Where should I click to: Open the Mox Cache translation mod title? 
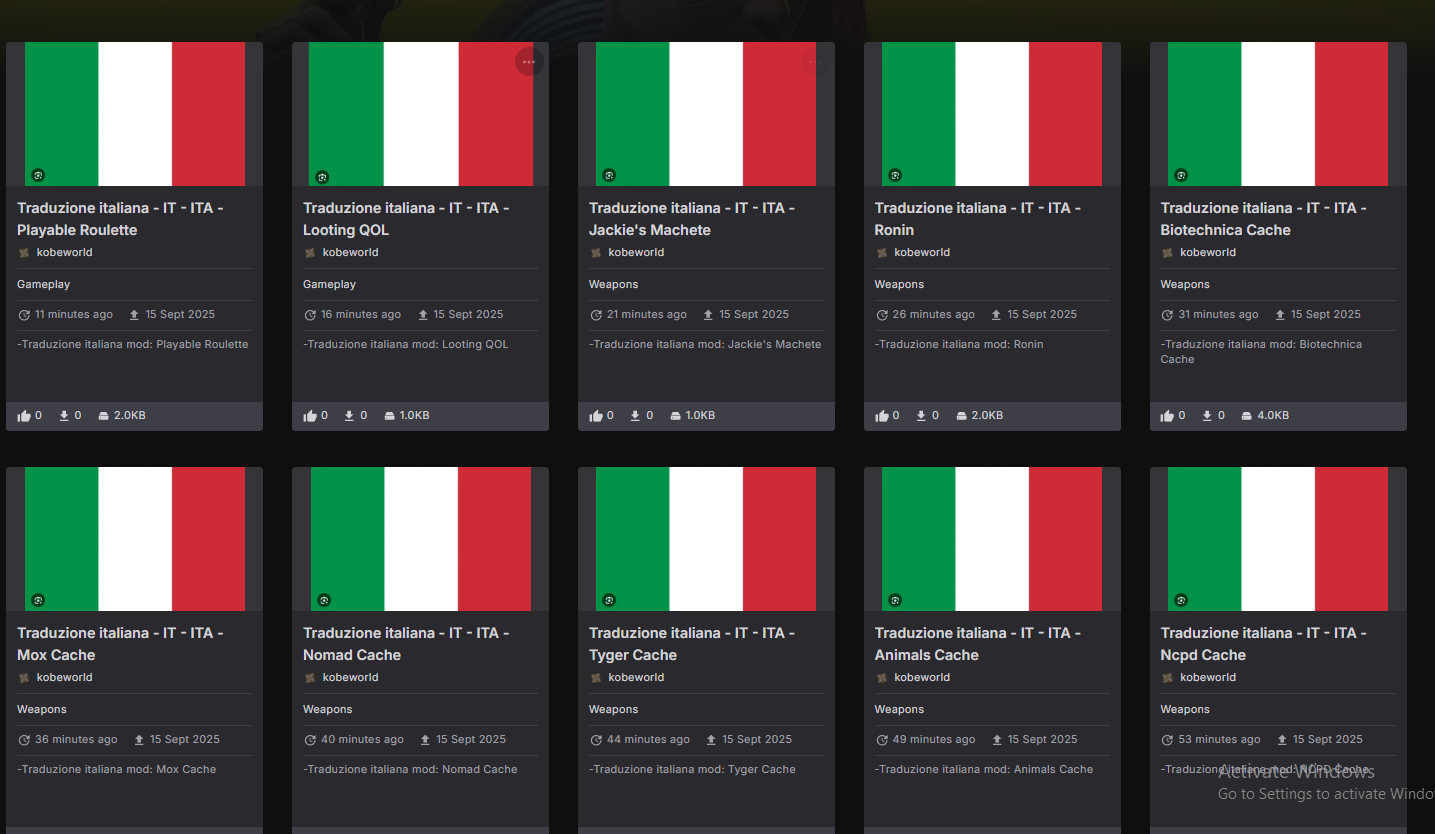coord(120,644)
